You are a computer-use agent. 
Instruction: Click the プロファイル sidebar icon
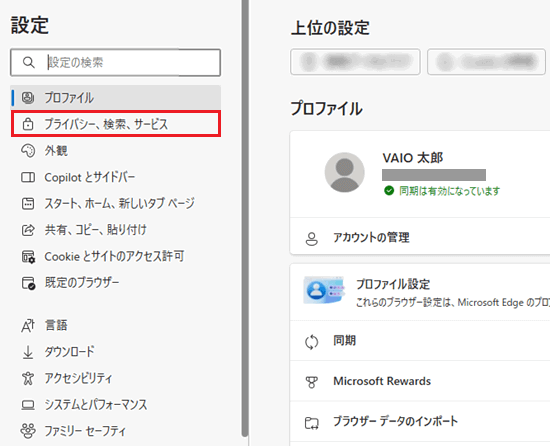(28, 97)
